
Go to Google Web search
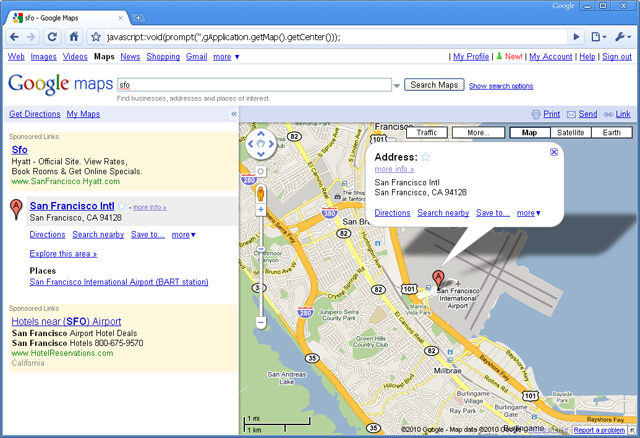pos(16,57)
